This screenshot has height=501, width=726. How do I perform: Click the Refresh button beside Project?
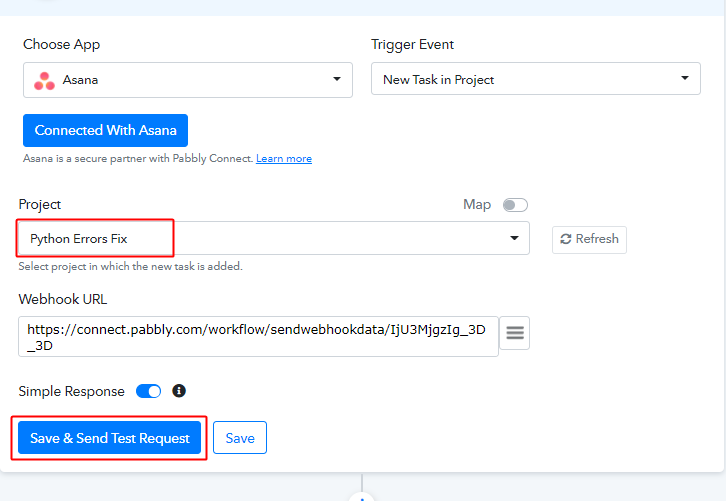click(589, 239)
